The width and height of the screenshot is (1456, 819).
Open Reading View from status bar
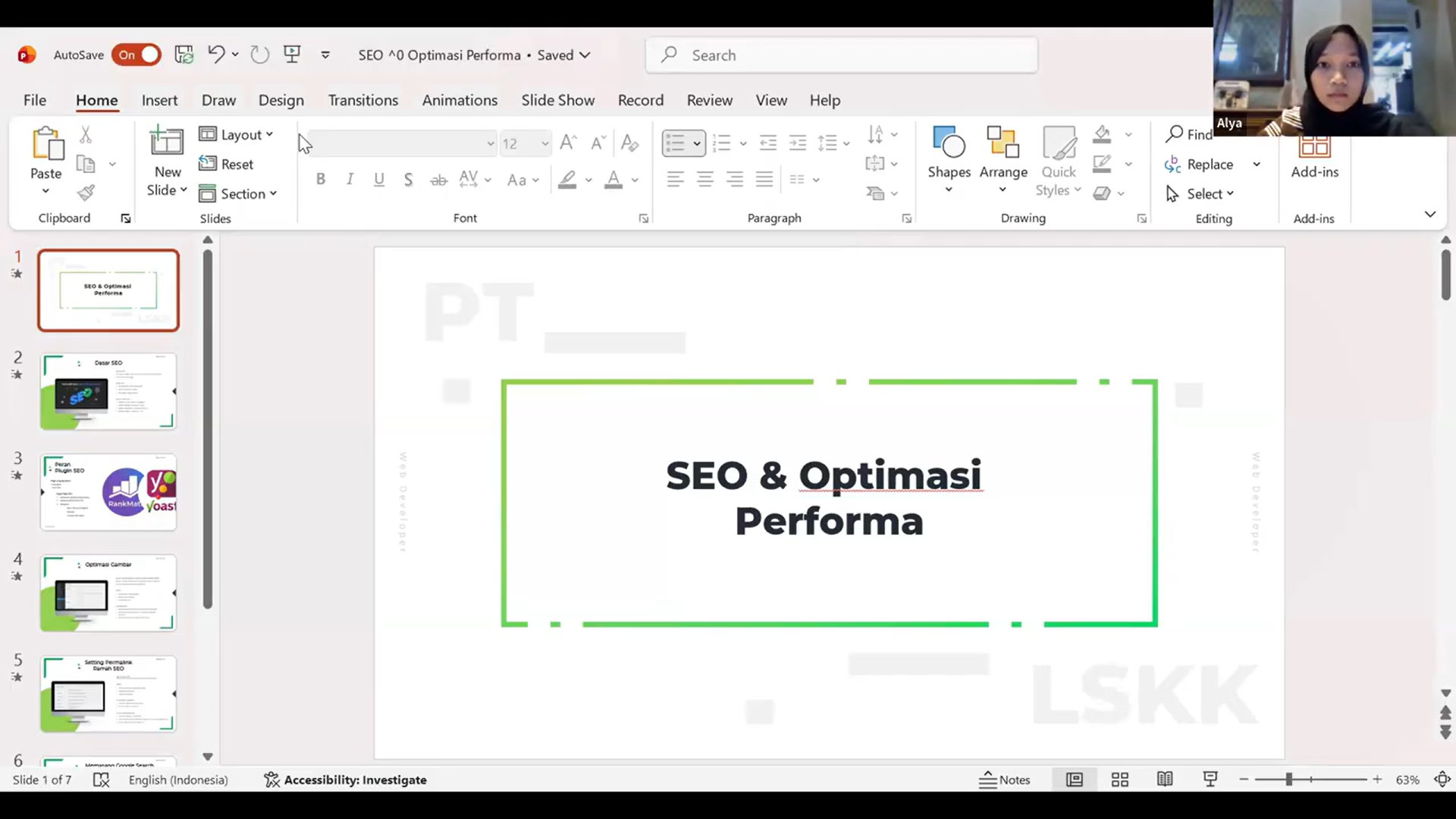click(1165, 780)
